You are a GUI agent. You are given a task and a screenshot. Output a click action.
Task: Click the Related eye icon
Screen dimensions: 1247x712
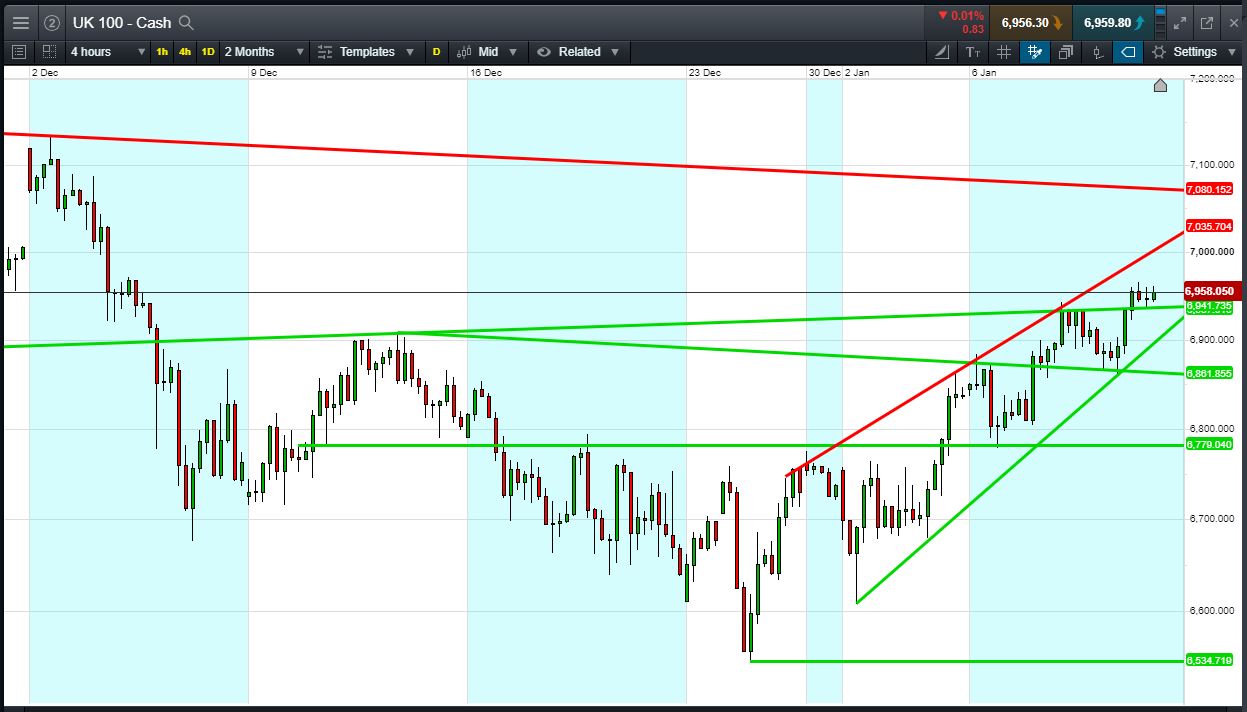coord(544,52)
